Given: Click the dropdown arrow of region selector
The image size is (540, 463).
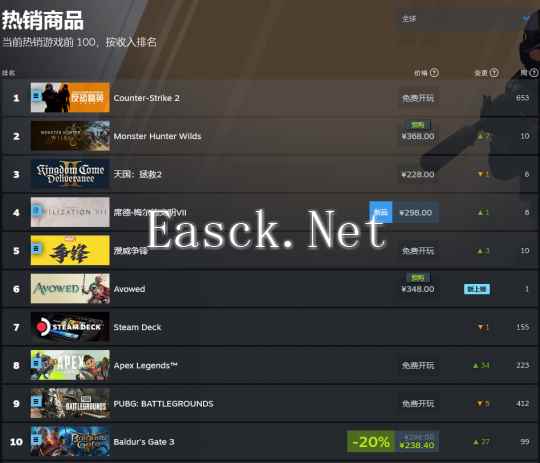Looking at the screenshot, I should pyautogui.click(x=526, y=19).
